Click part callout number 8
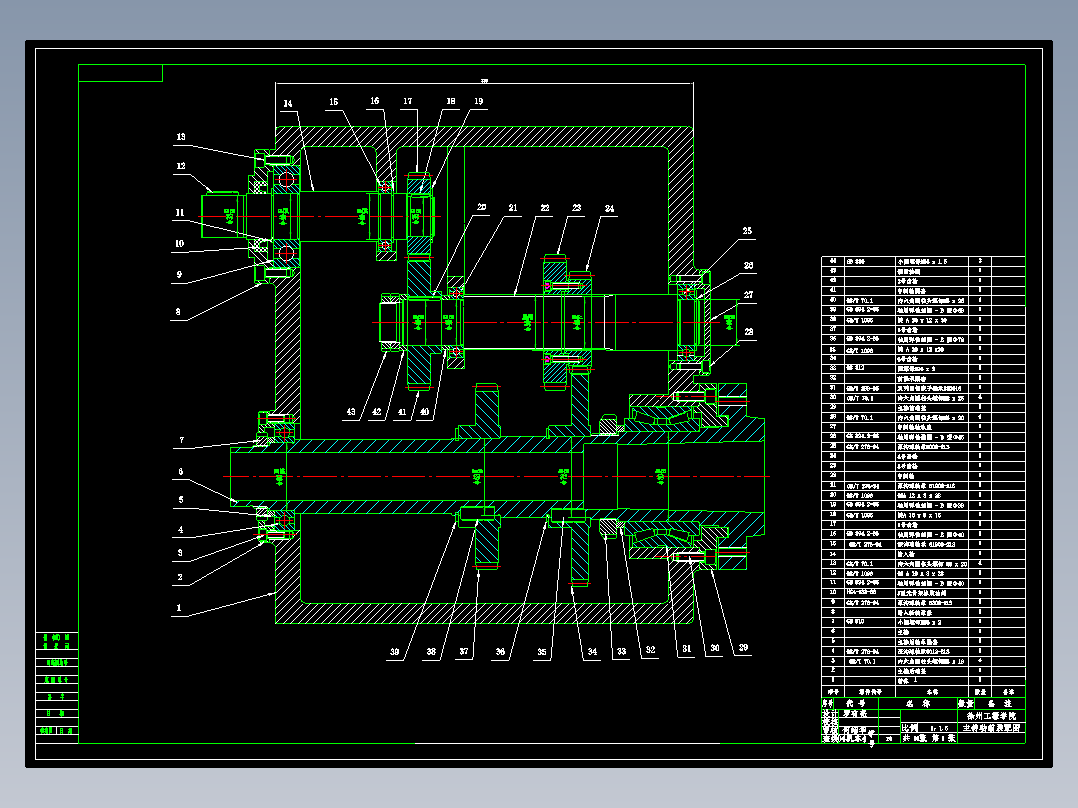This screenshot has width=1078, height=808. click(x=178, y=312)
